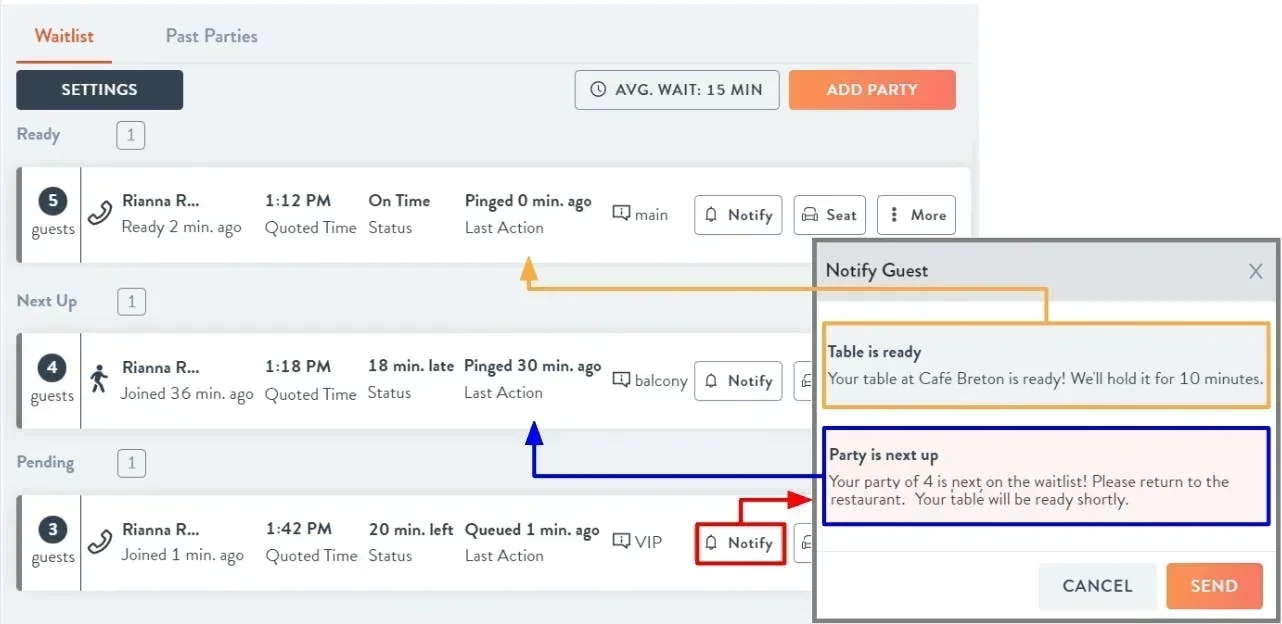Click the 4 guests count badge
1282x624 pixels.
(x=52, y=368)
